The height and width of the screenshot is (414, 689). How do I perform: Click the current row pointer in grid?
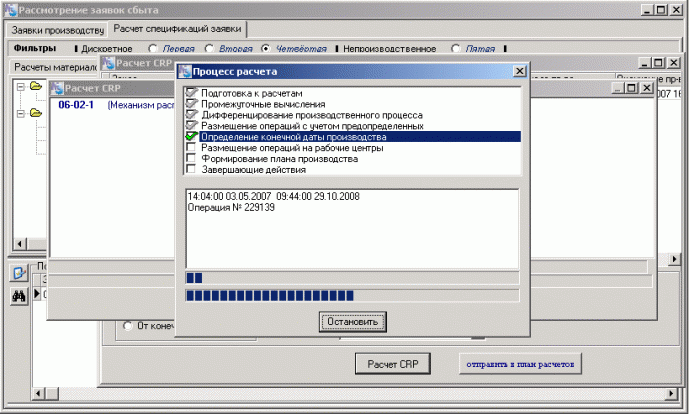pos(37,294)
